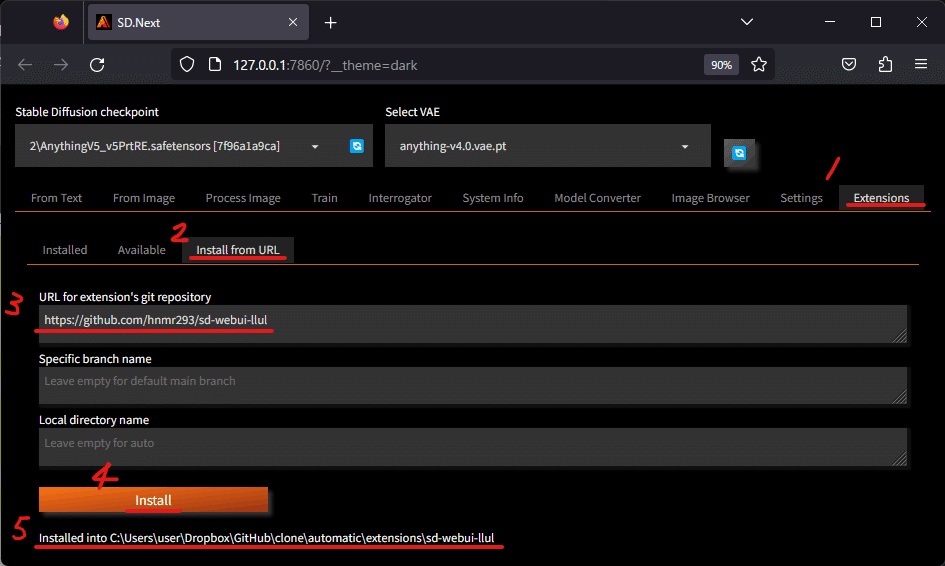Switch to the From Image tab

pyautogui.click(x=143, y=198)
